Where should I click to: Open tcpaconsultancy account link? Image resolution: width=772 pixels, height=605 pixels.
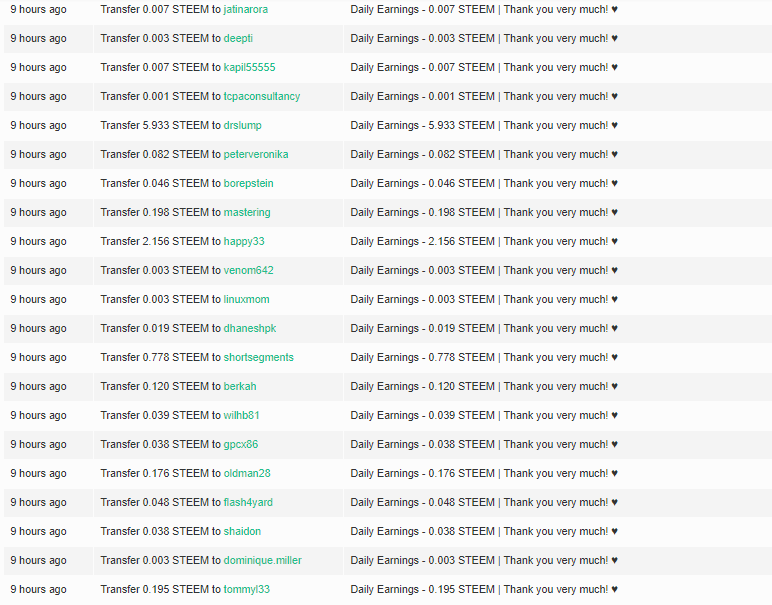pyautogui.click(x=262, y=96)
